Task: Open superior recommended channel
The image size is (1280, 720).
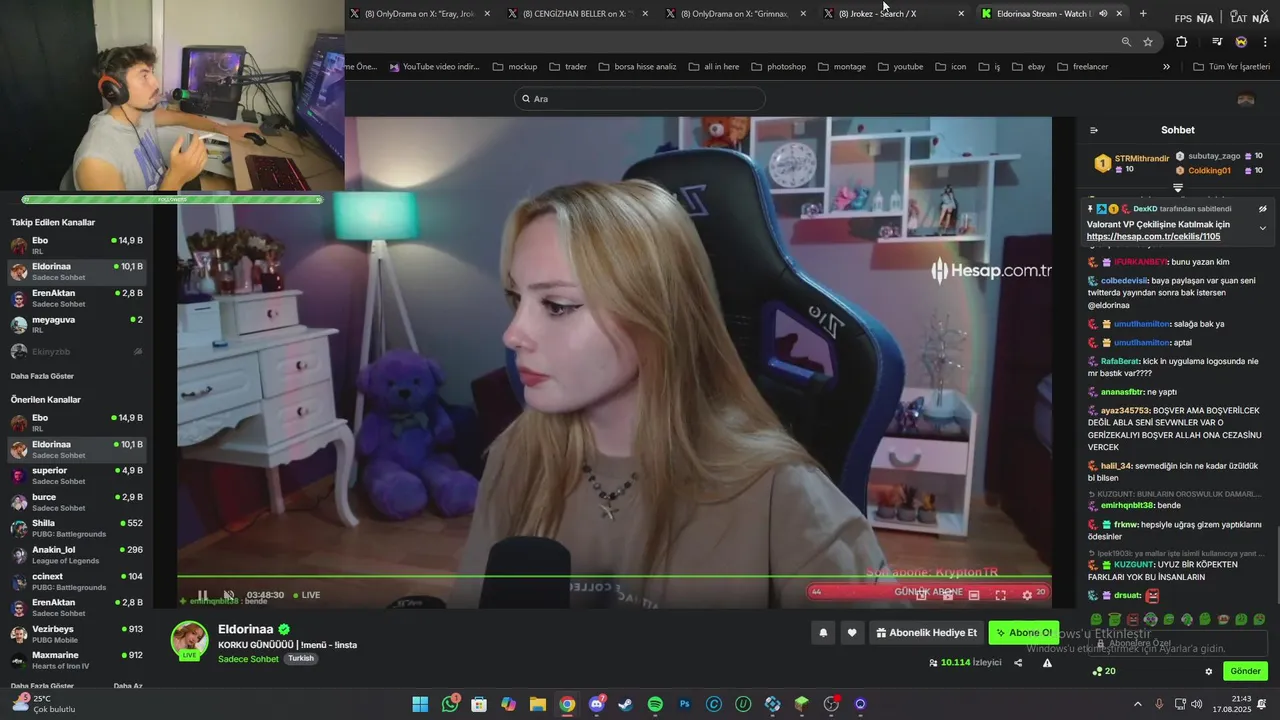Action: click(76, 475)
